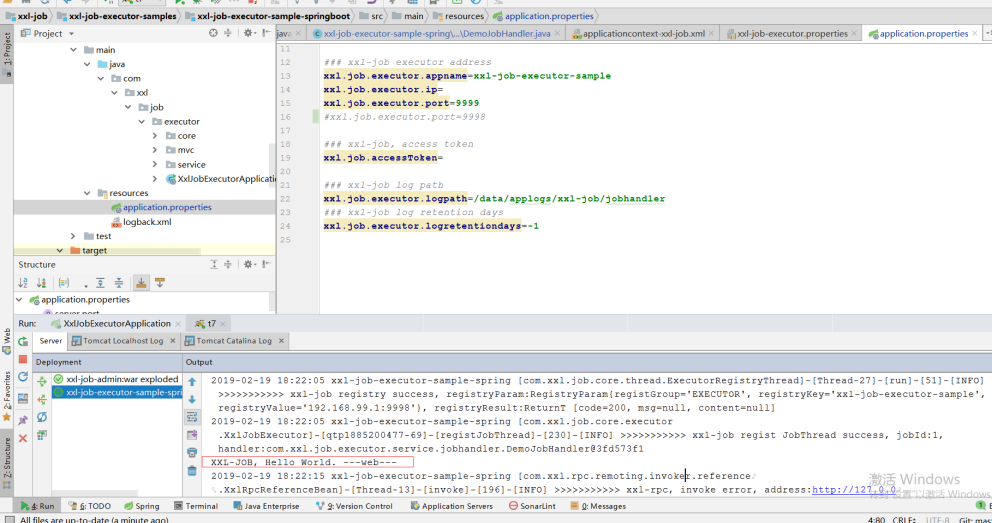Sort Structure view alphabetically
Screen dimensions: 992x523
tap(23, 283)
